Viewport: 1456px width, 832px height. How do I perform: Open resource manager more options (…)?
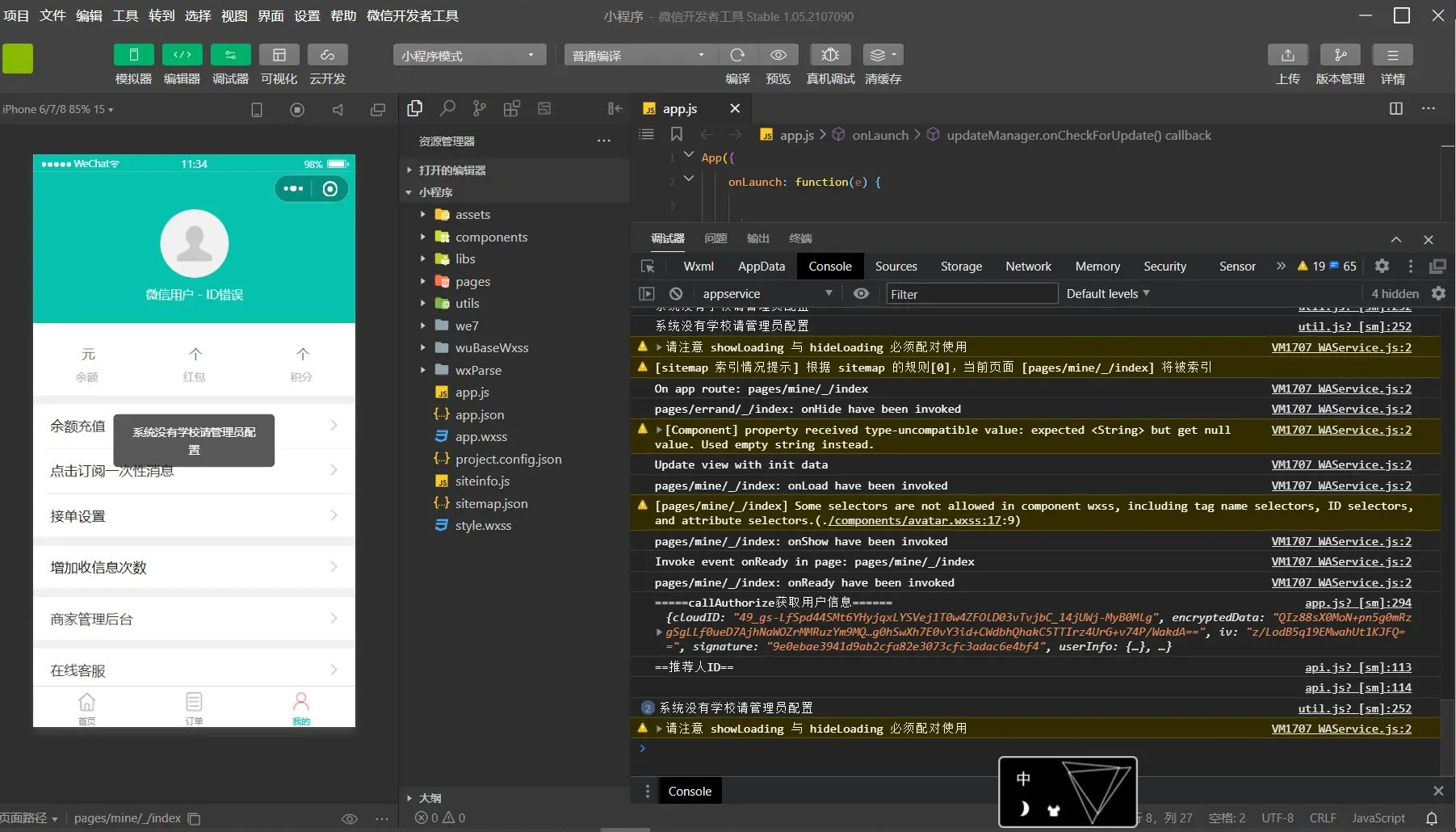point(604,141)
